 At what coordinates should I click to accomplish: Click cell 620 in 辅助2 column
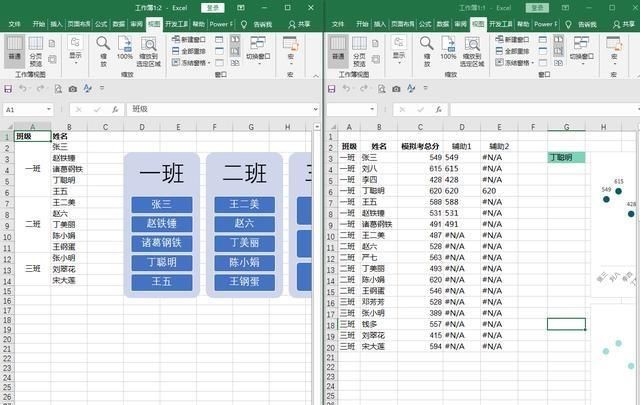499,191
